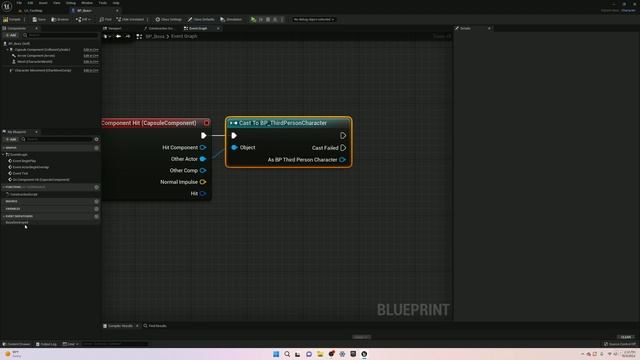Select Capsule Component in components tree

[42, 50]
